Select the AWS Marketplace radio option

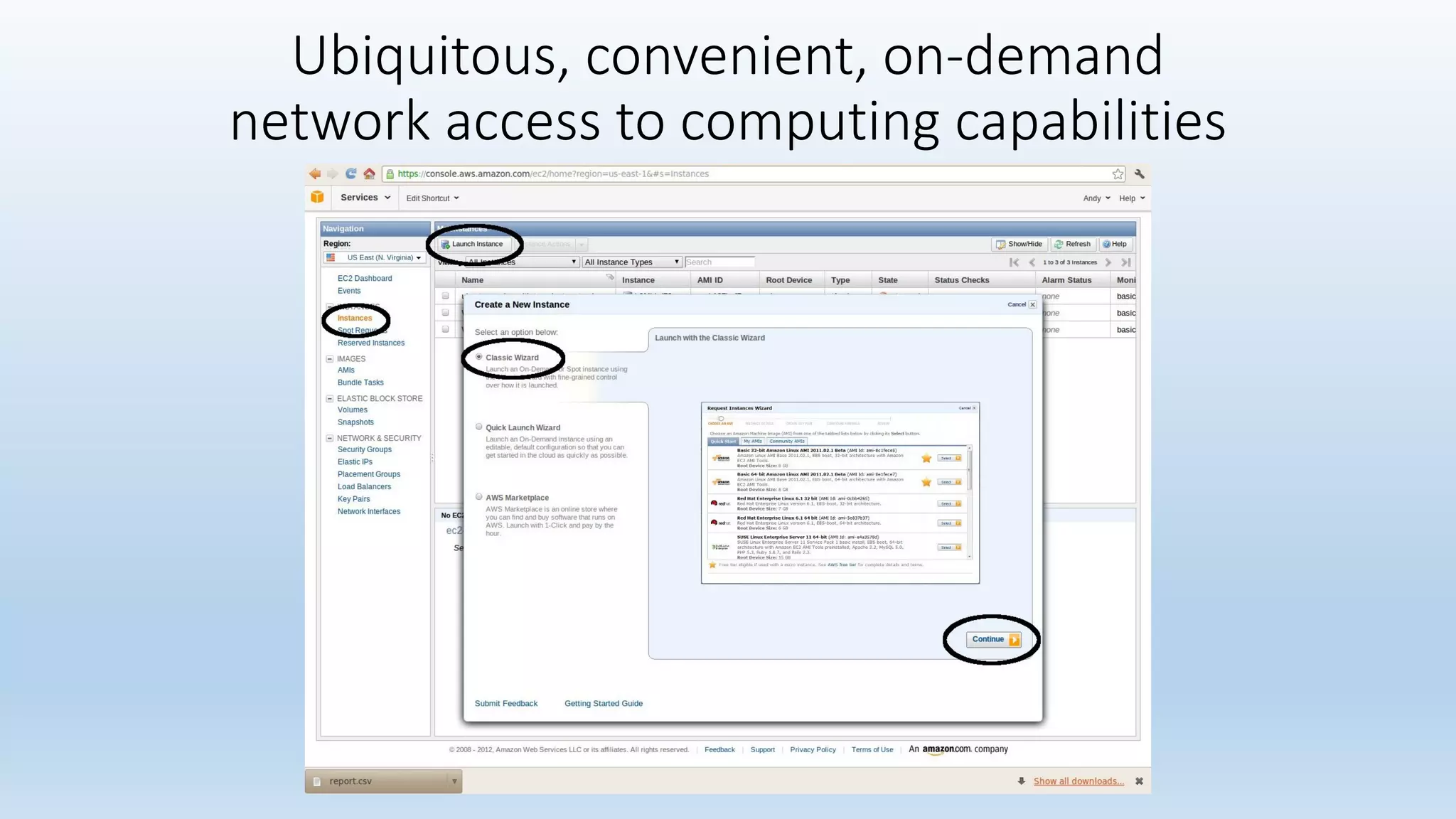(x=479, y=497)
